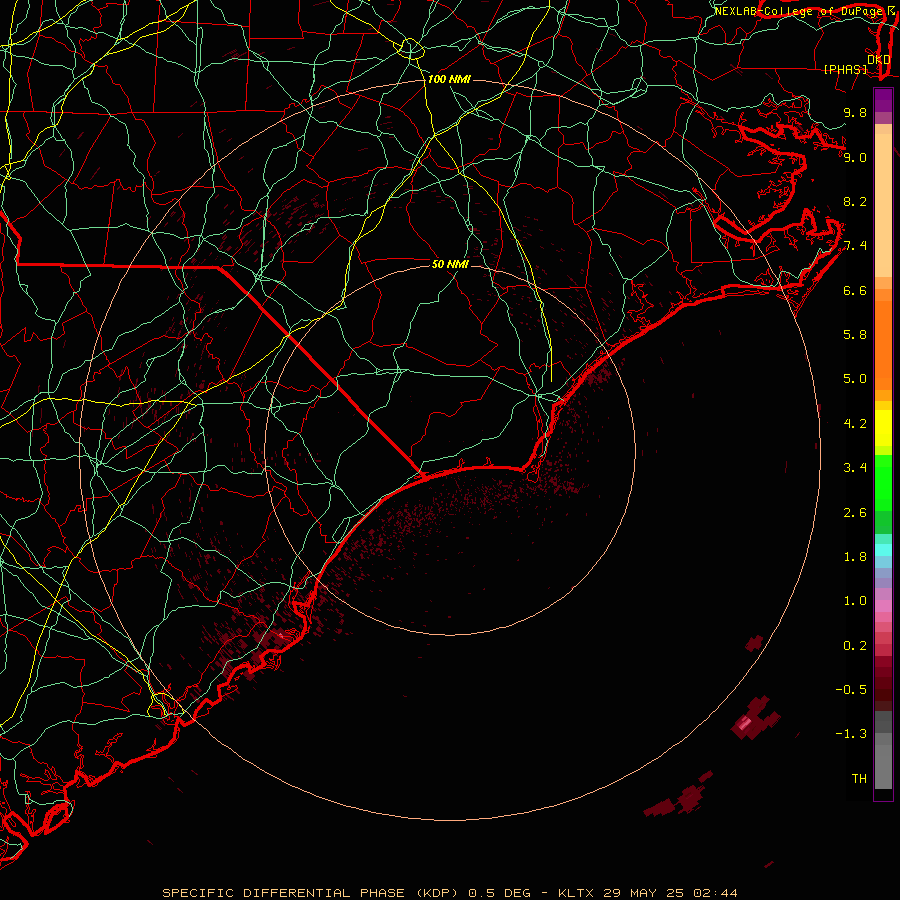Click the DKD label above the color scale

coord(879,59)
